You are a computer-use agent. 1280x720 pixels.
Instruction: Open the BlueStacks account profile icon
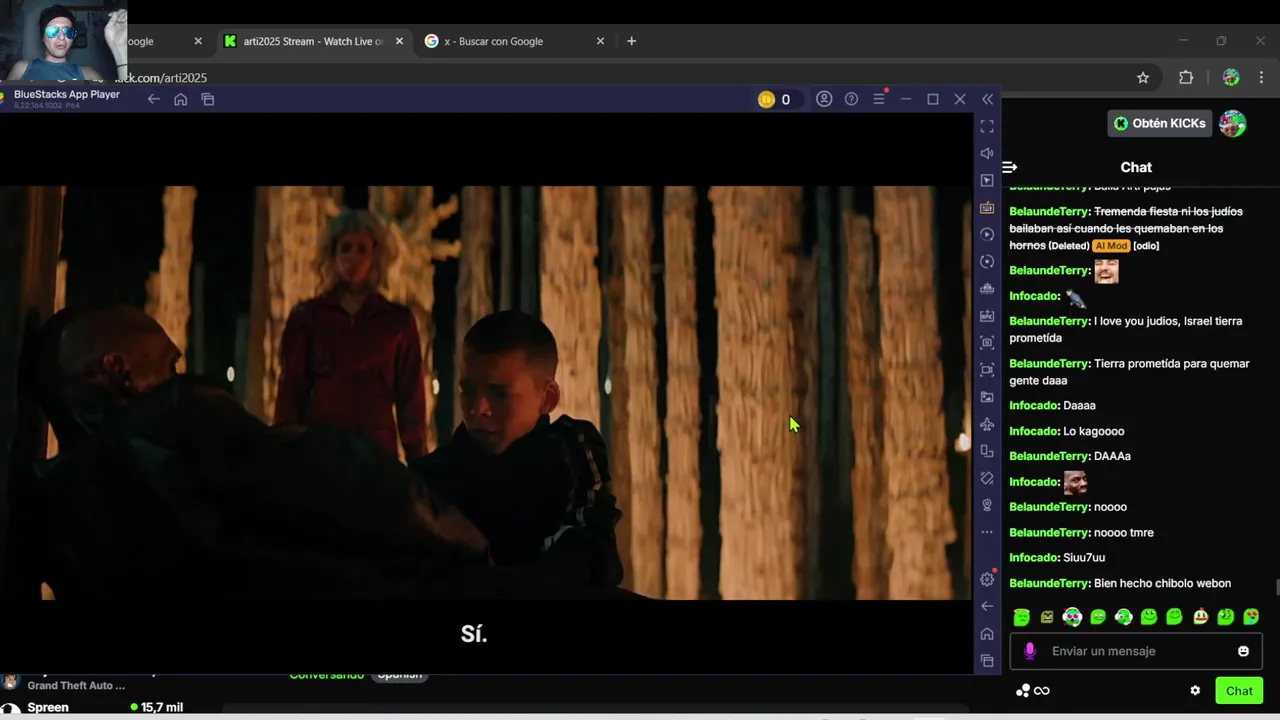coord(824,99)
